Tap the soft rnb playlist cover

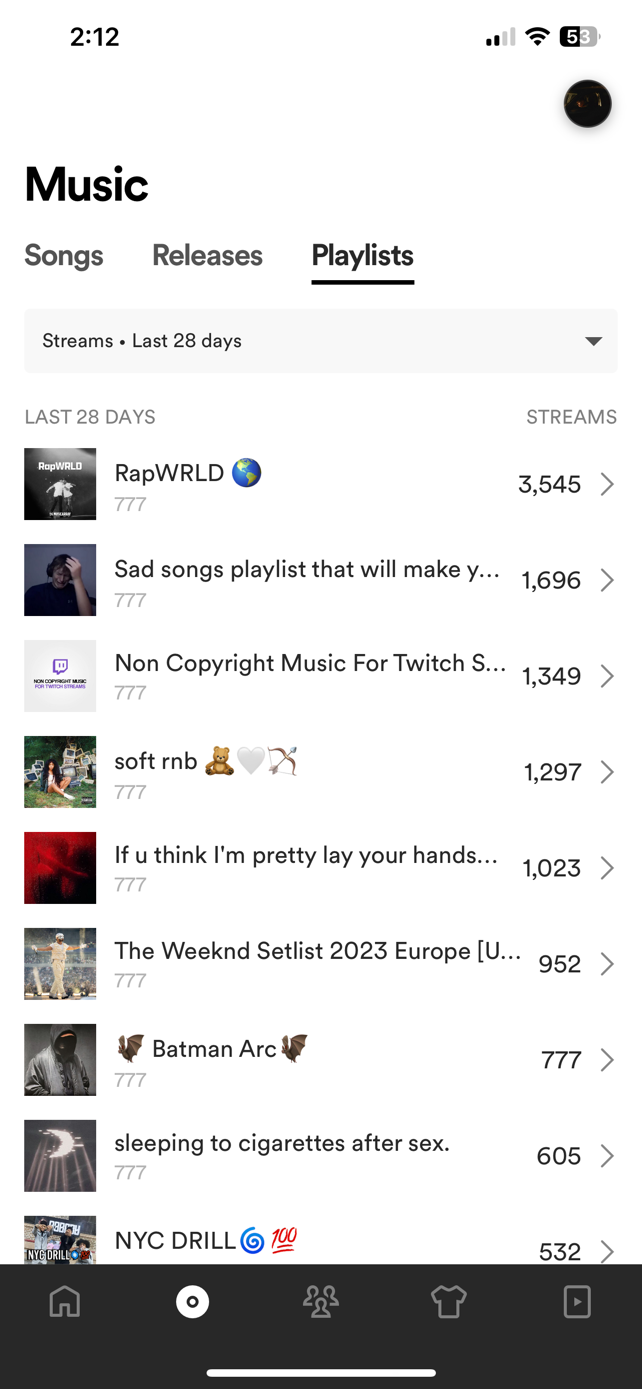60,772
